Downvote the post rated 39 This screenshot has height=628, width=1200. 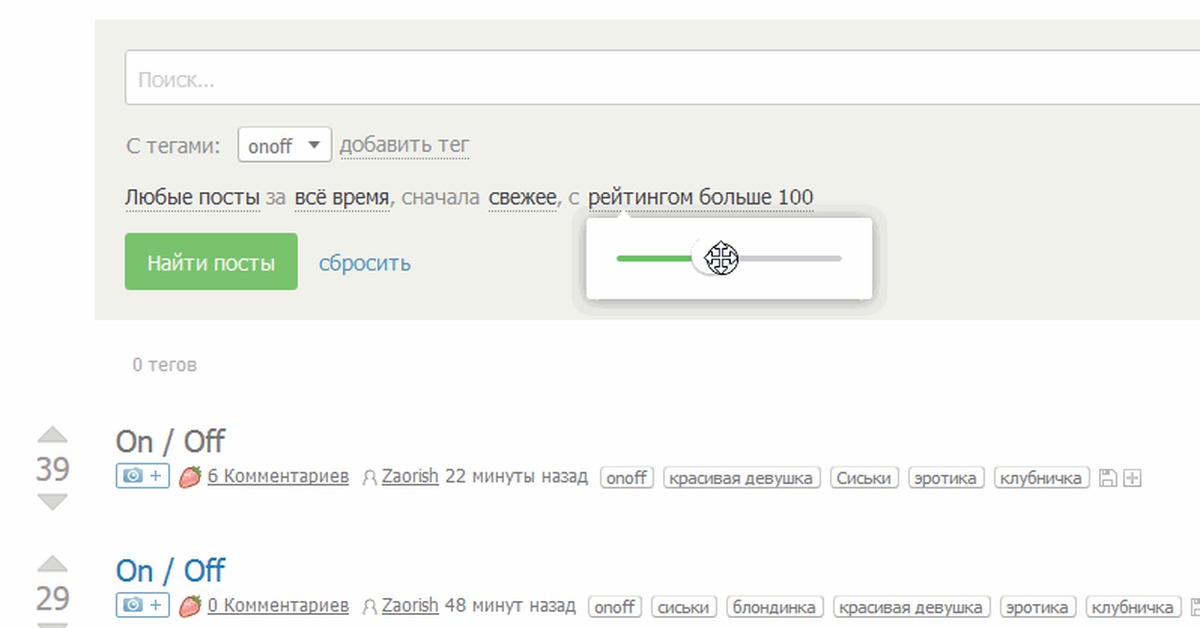tap(52, 501)
